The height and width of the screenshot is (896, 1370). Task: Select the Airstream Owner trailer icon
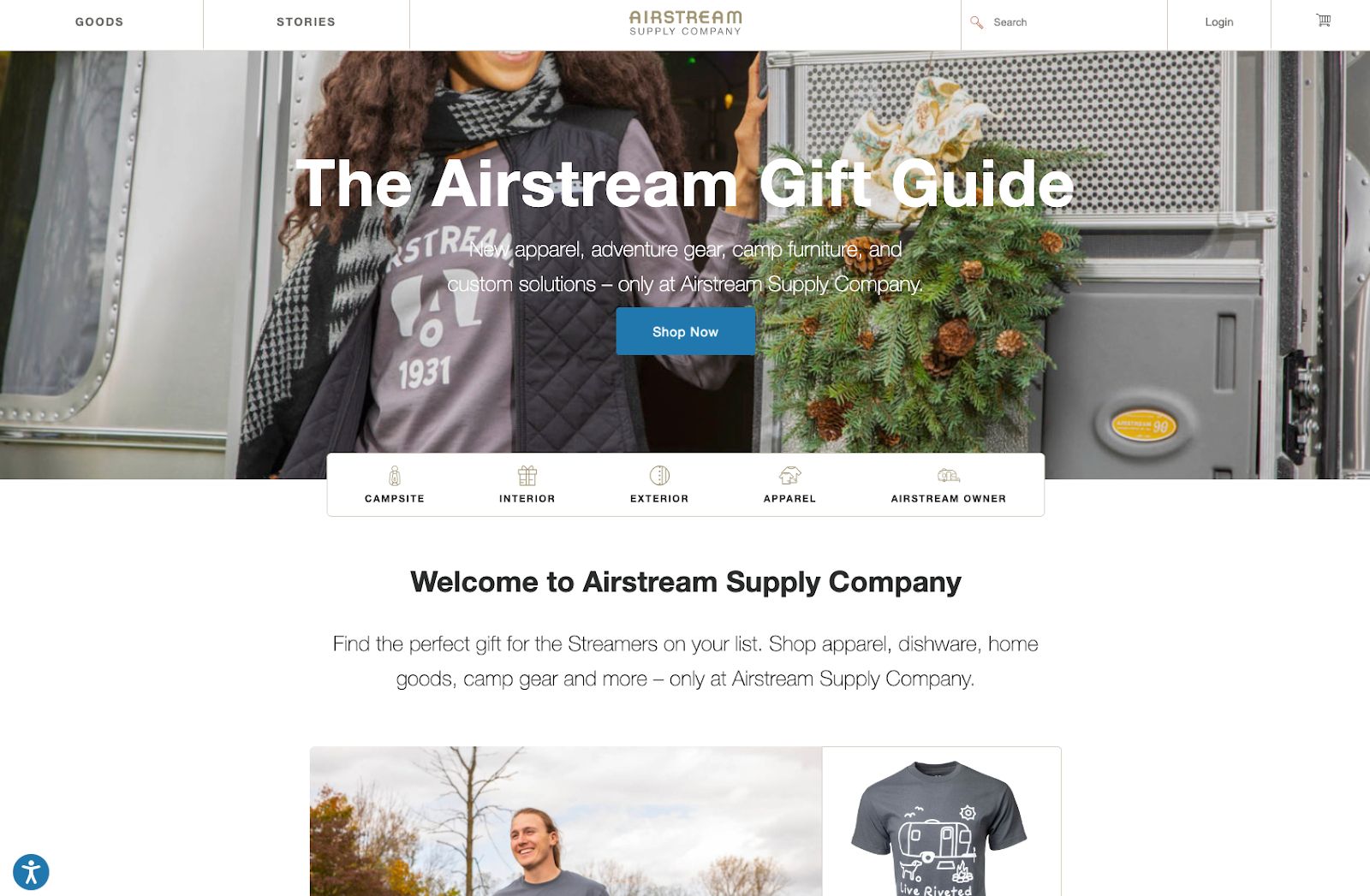[x=949, y=476]
